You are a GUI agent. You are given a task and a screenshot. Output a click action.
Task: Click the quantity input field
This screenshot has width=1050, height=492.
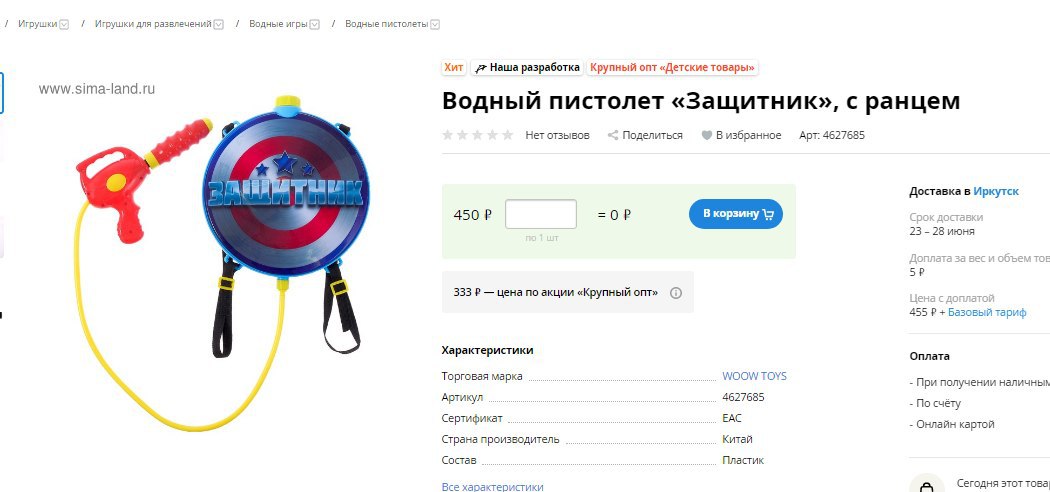tap(540, 214)
